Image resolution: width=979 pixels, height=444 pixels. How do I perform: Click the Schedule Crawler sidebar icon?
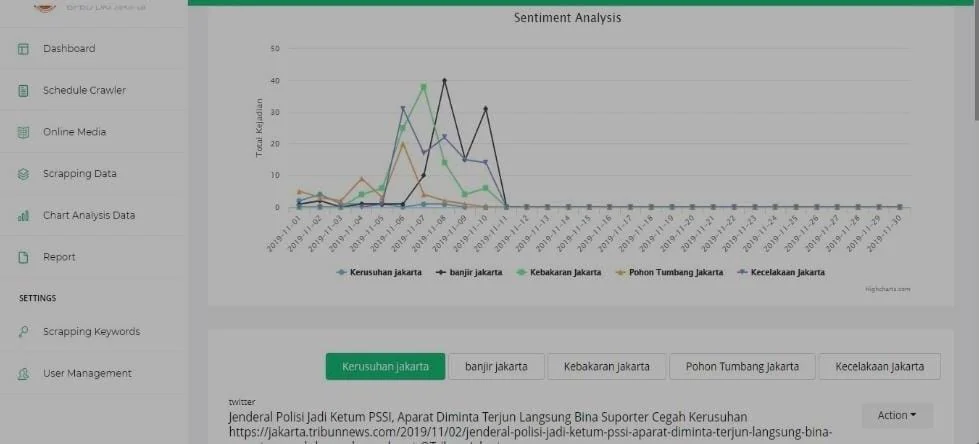click(23, 91)
